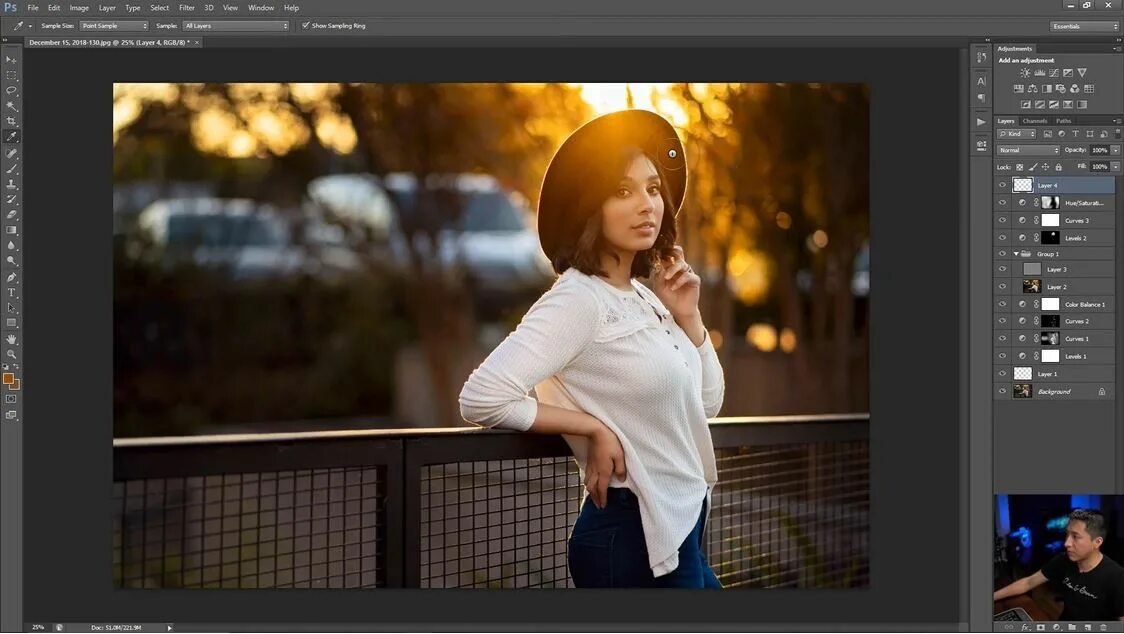Collapse the Group 1 disclosure triangle
The height and width of the screenshot is (634, 1124).
[1016, 254]
